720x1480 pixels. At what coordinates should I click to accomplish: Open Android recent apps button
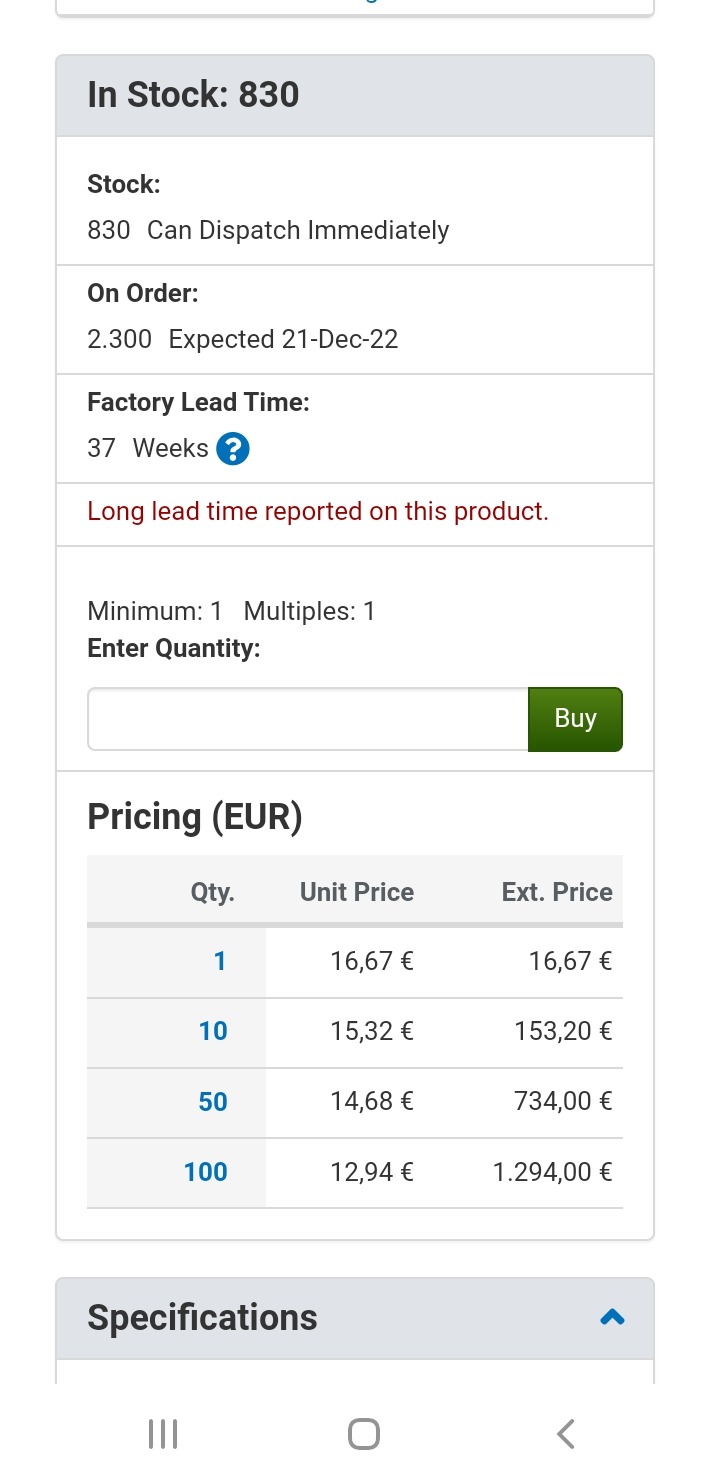pyautogui.click(x=163, y=1434)
